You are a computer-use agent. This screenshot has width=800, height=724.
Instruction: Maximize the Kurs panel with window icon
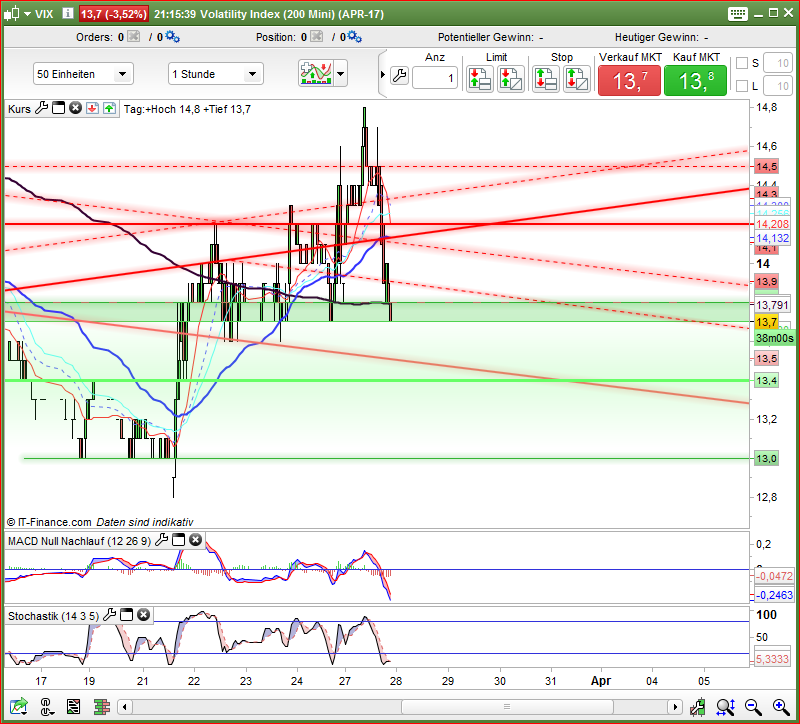(59, 108)
